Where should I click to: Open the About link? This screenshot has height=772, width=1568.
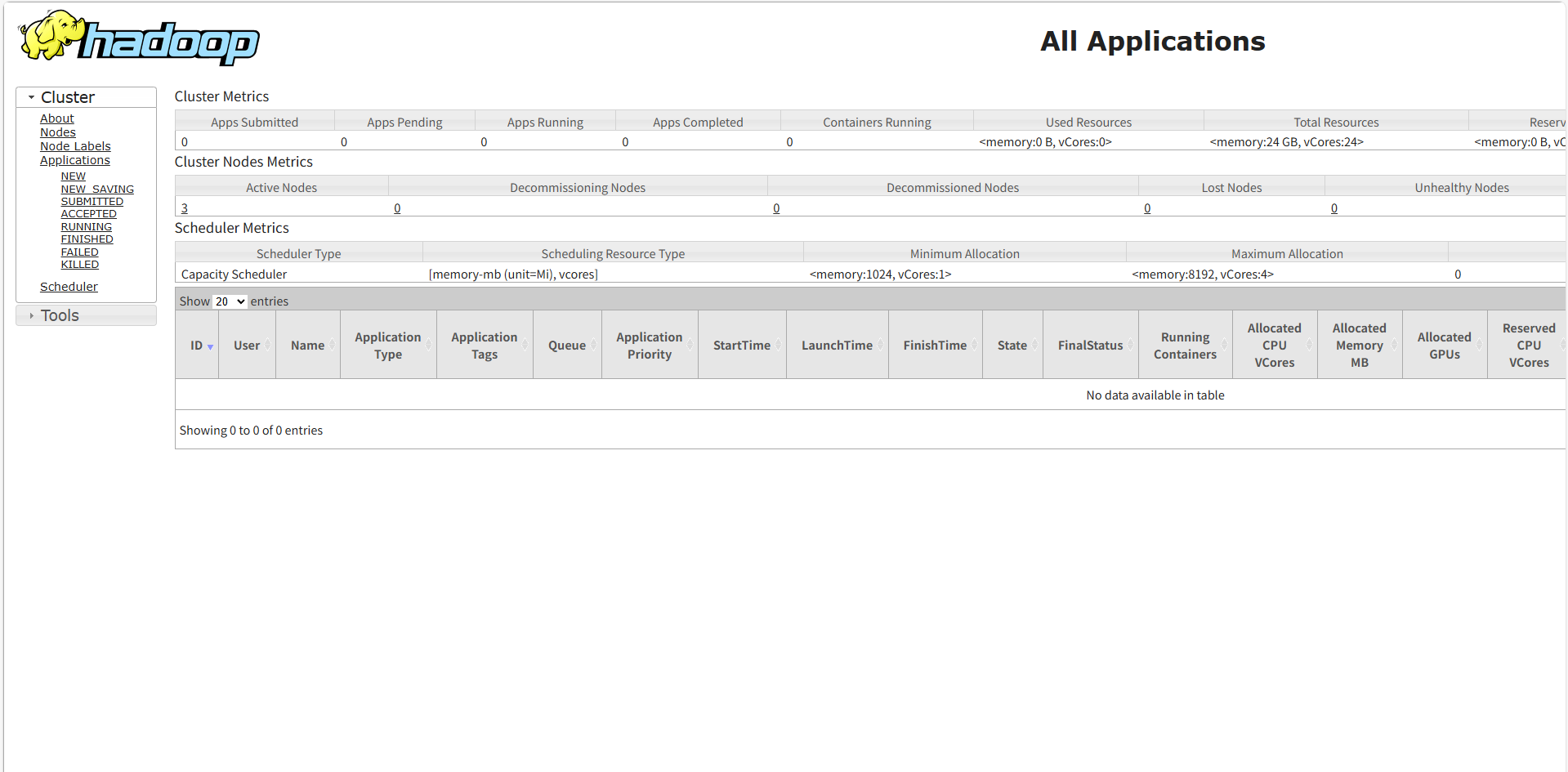tap(56, 118)
